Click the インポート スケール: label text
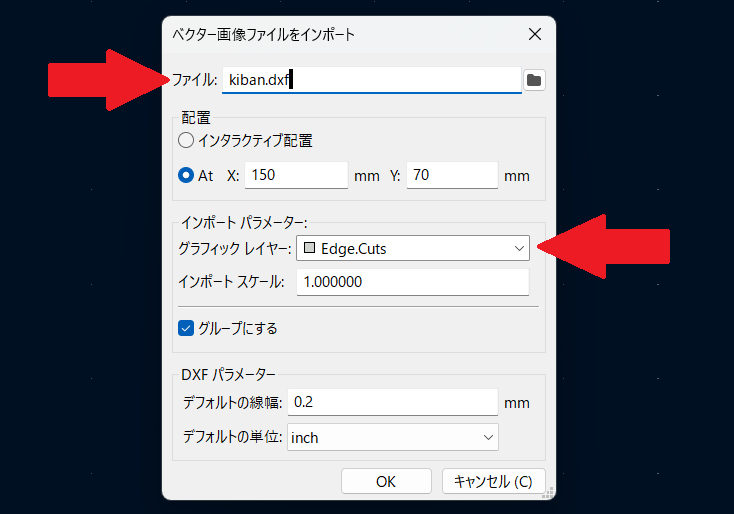The width and height of the screenshot is (734, 514). tap(231, 282)
